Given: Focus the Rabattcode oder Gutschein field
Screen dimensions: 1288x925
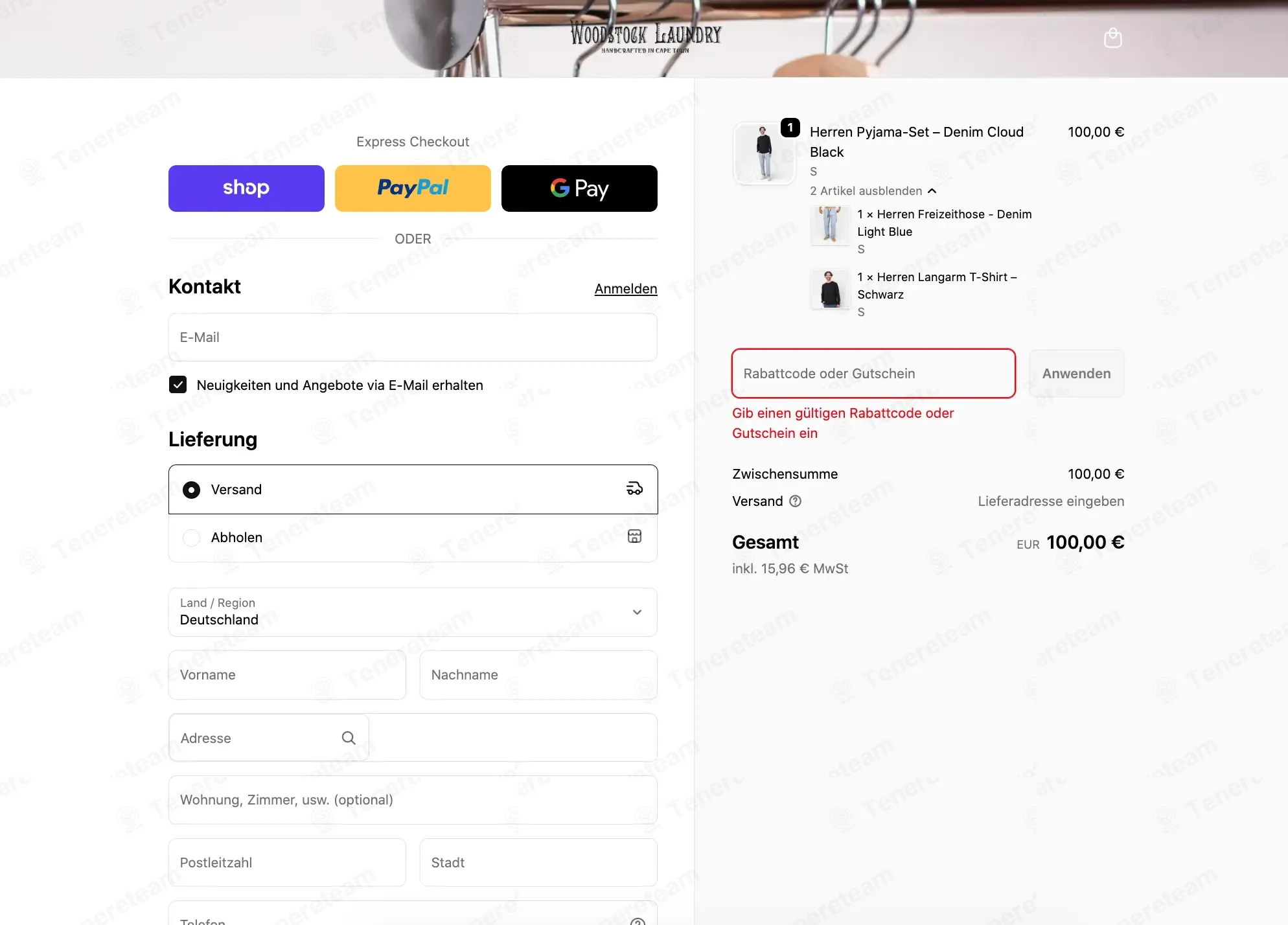Looking at the screenshot, I should [873, 374].
